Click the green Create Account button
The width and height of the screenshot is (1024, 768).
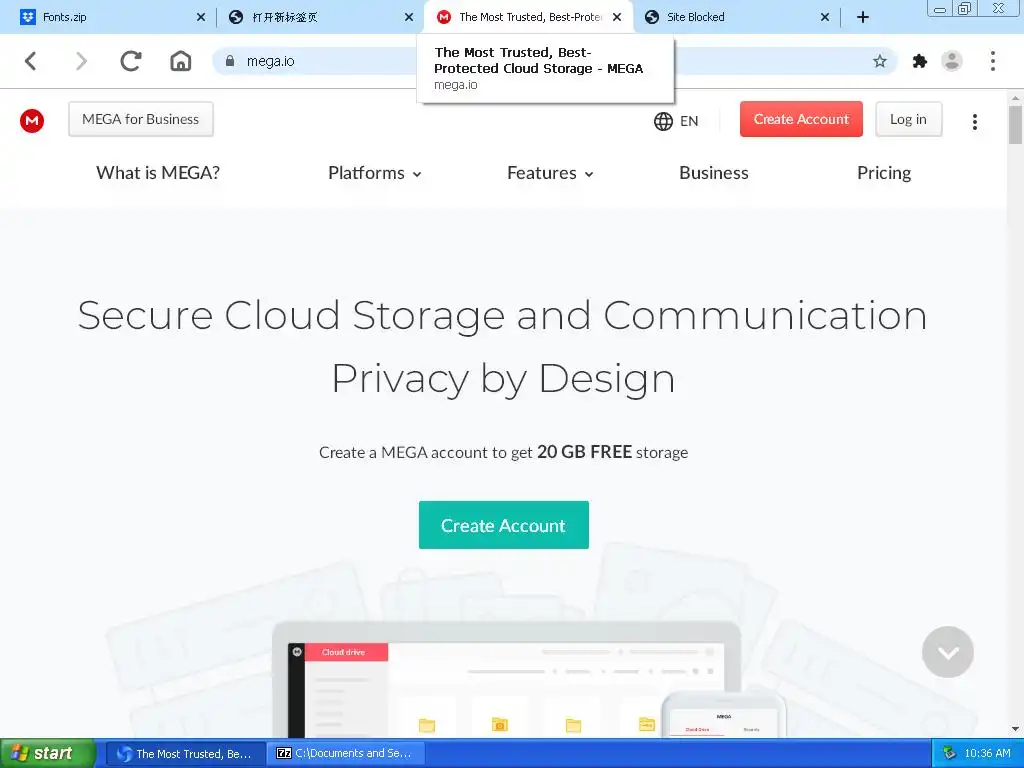coord(504,525)
